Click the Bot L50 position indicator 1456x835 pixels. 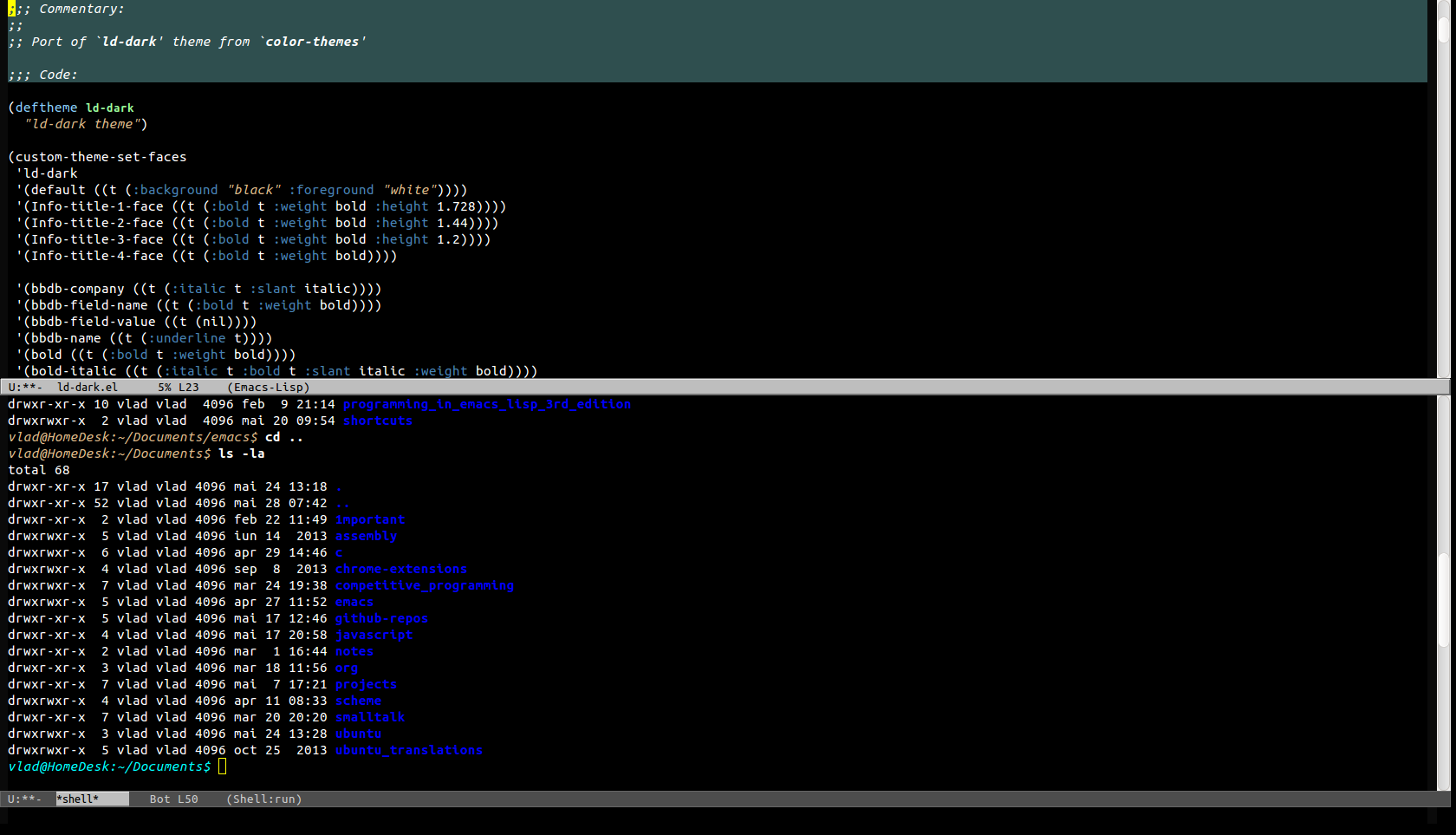click(x=173, y=799)
